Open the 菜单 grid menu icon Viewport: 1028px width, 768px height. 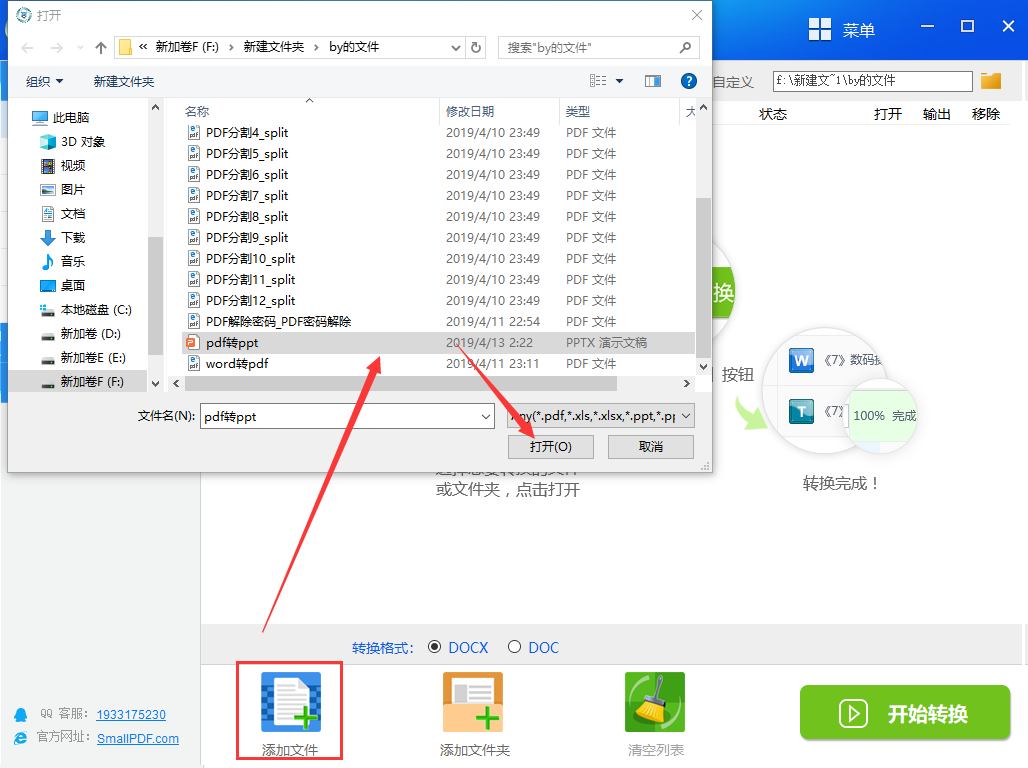point(820,29)
